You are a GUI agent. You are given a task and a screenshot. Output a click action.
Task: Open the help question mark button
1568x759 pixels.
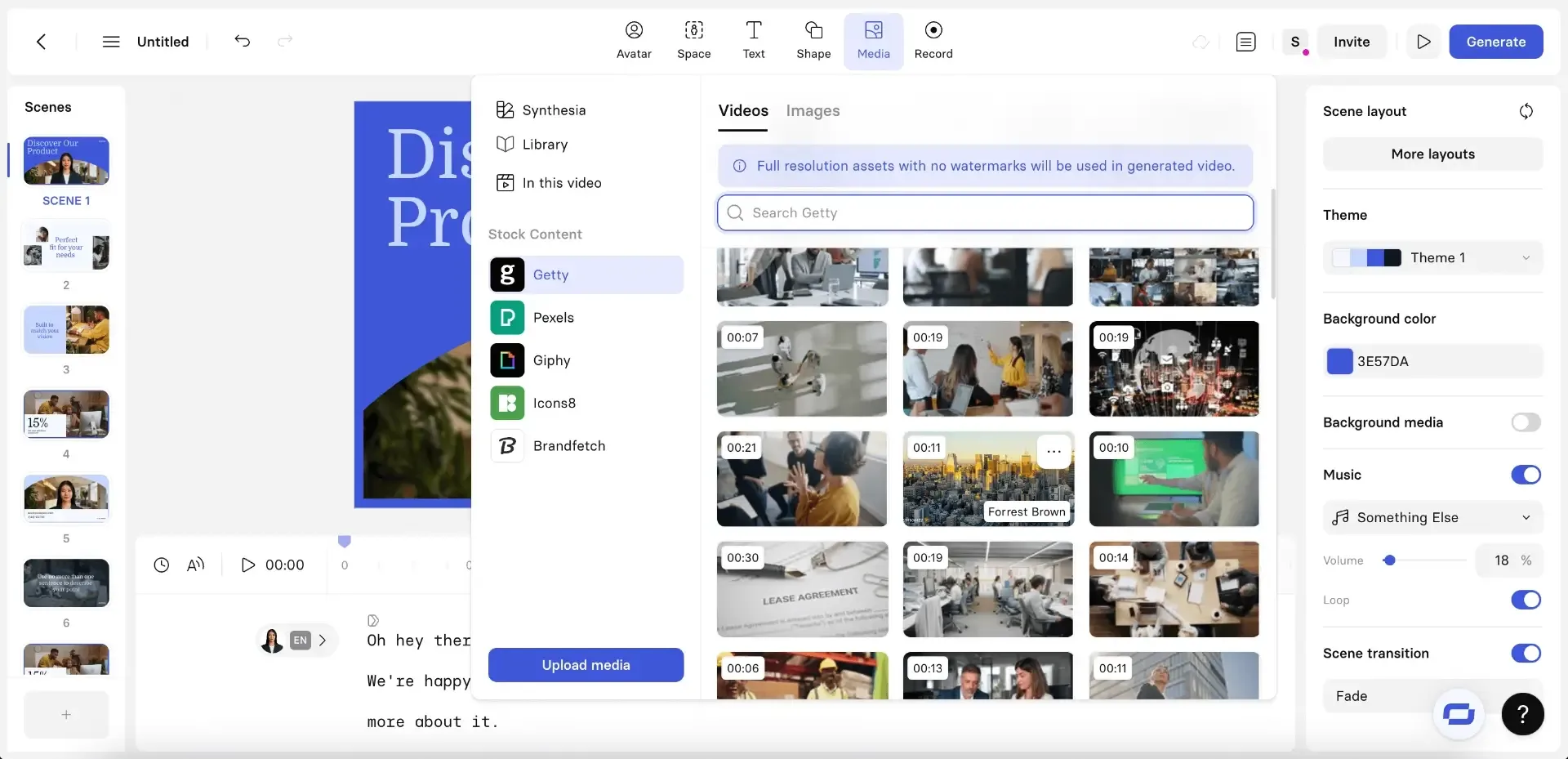(x=1522, y=714)
